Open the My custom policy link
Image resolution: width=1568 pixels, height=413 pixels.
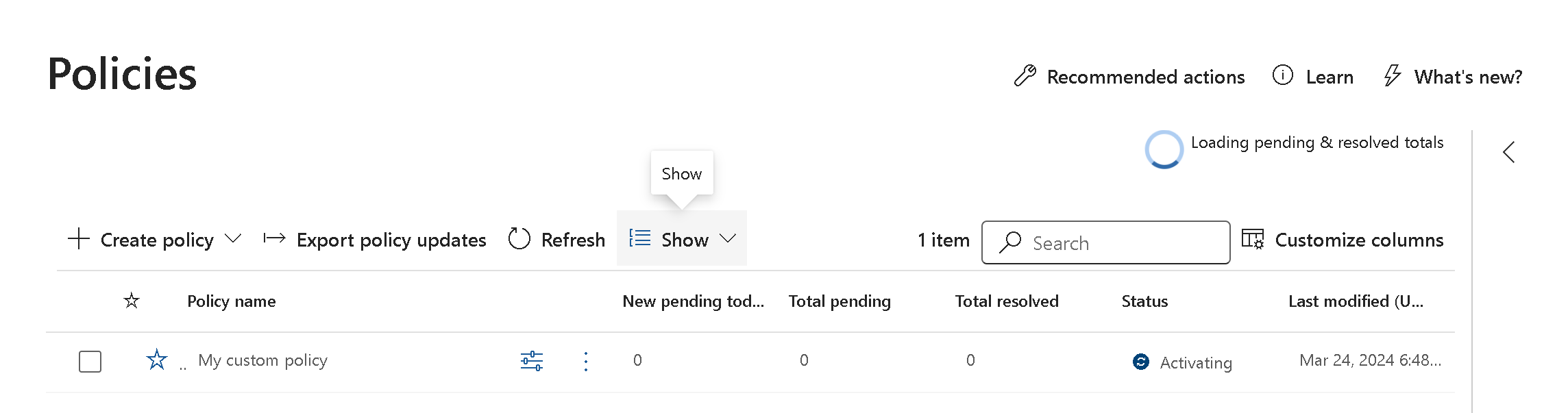click(262, 360)
